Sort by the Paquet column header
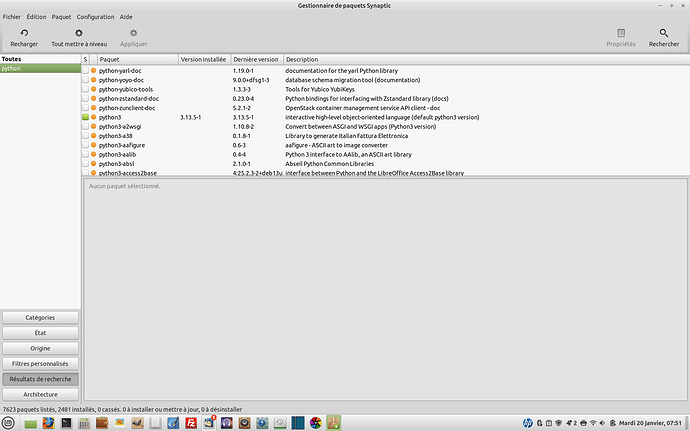 [x=136, y=60]
